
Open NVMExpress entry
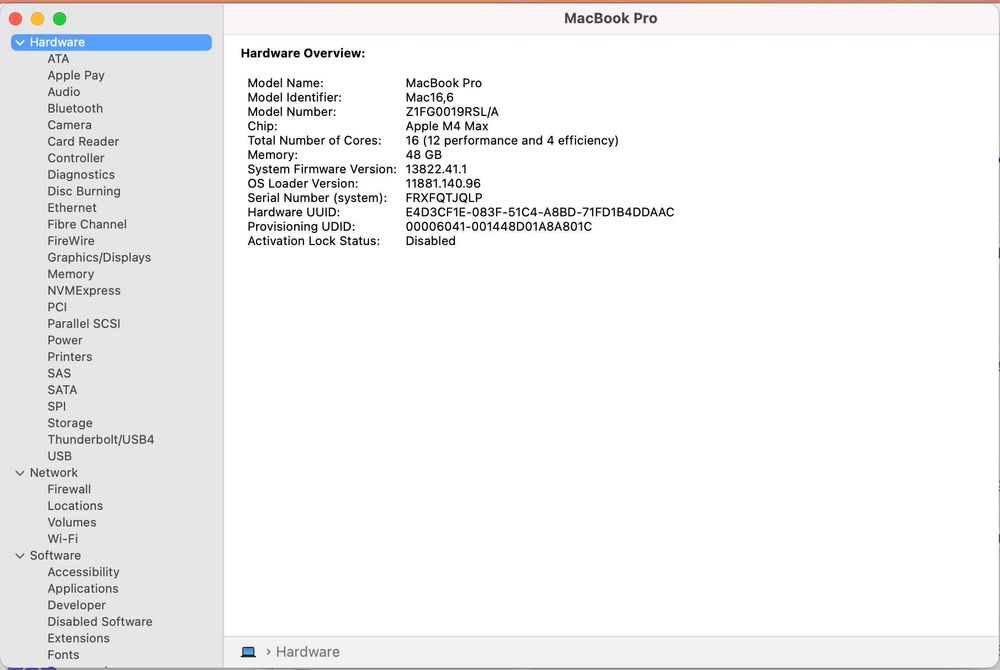click(84, 291)
